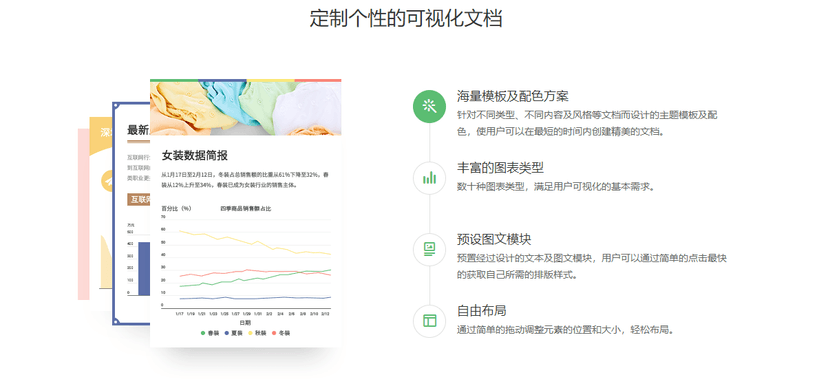
Task: Select the blue-bordered 最新 document thumbnail
Action: (x=131, y=213)
